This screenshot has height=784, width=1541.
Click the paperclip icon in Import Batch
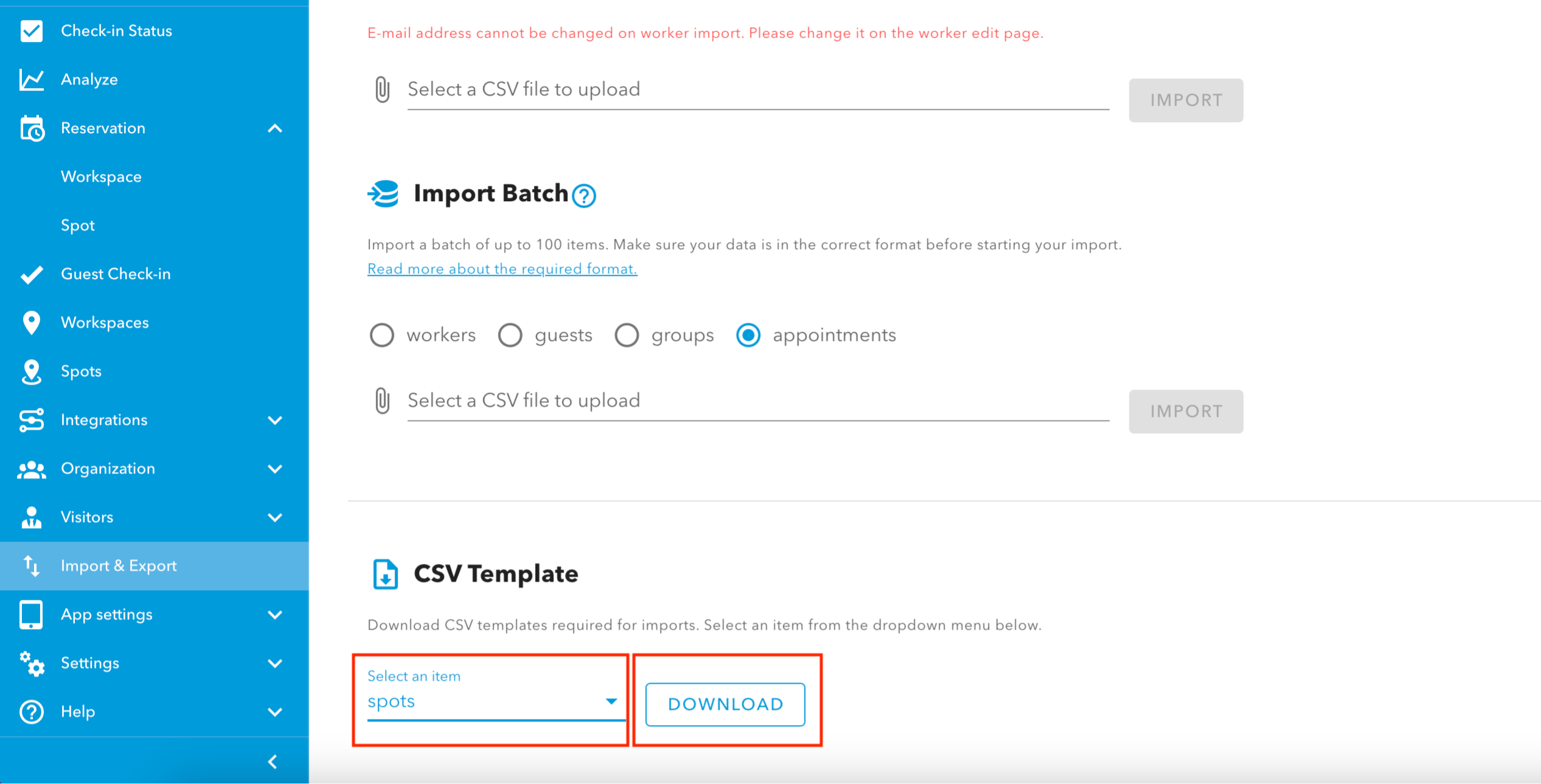pyautogui.click(x=382, y=401)
